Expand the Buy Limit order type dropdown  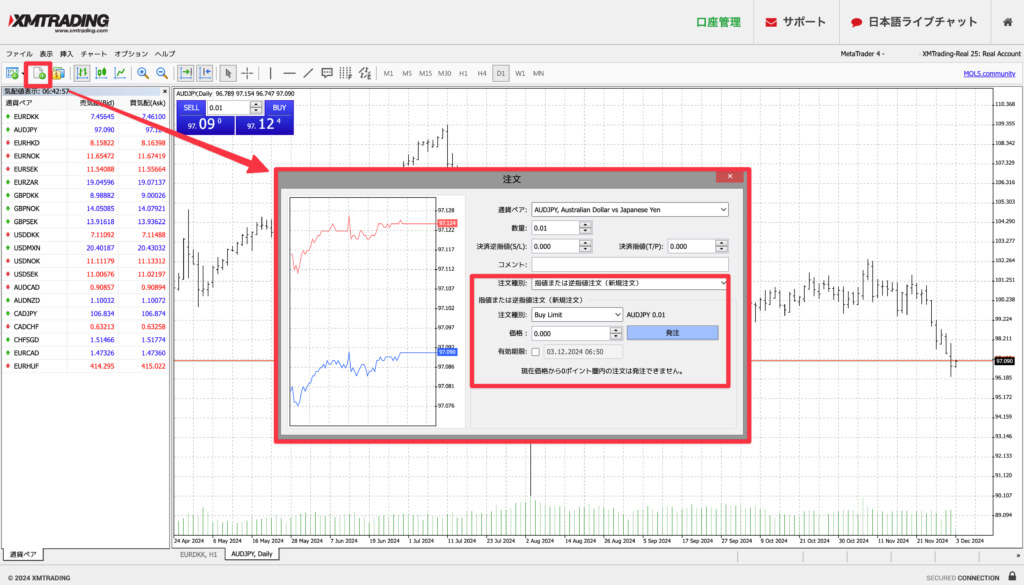(577, 314)
